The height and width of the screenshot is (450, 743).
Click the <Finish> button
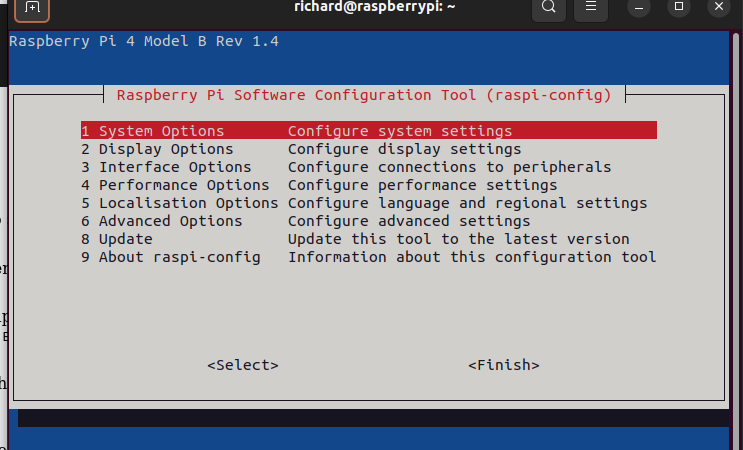click(x=504, y=365)
